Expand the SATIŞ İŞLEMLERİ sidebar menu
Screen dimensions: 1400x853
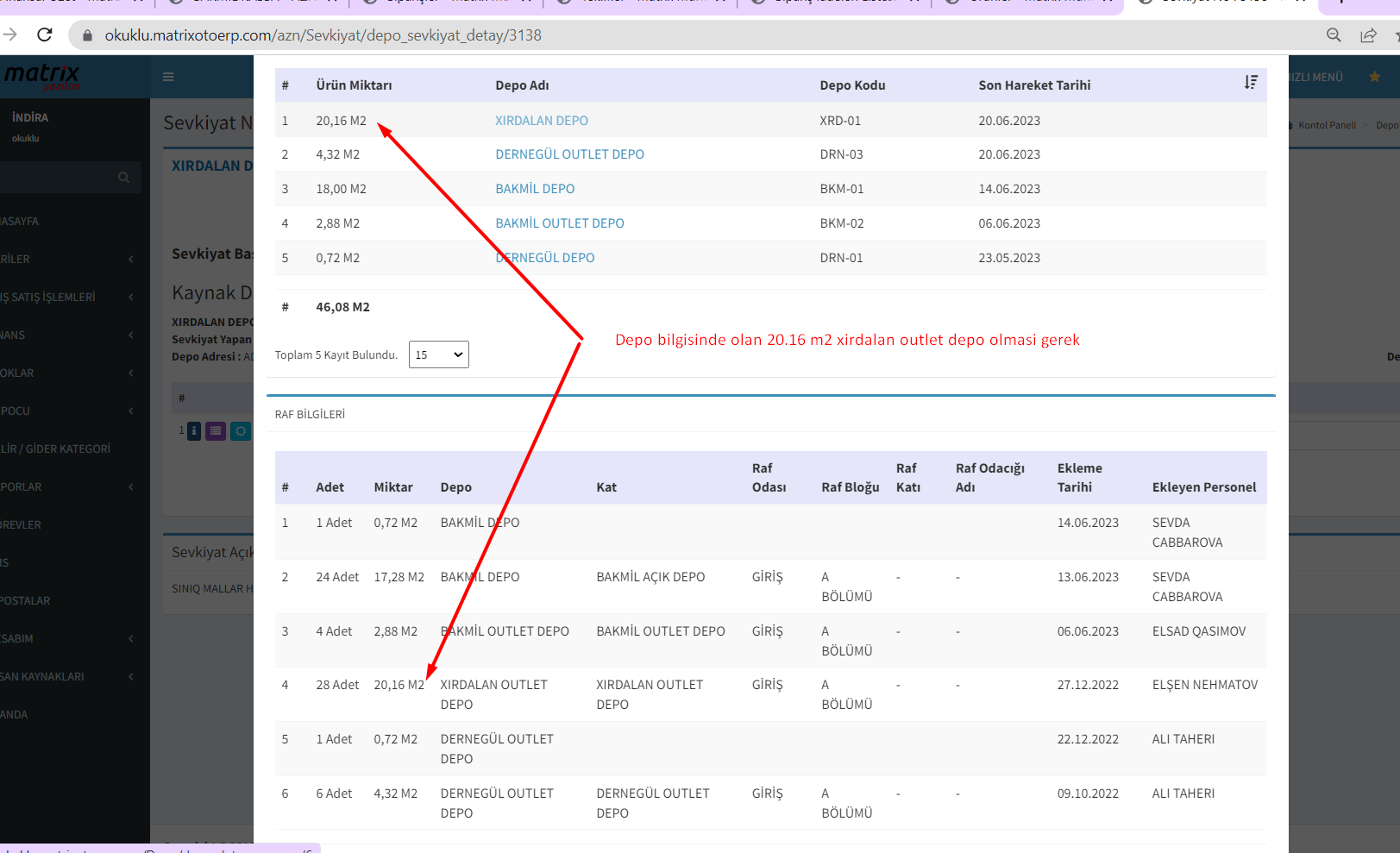(52, 297)
